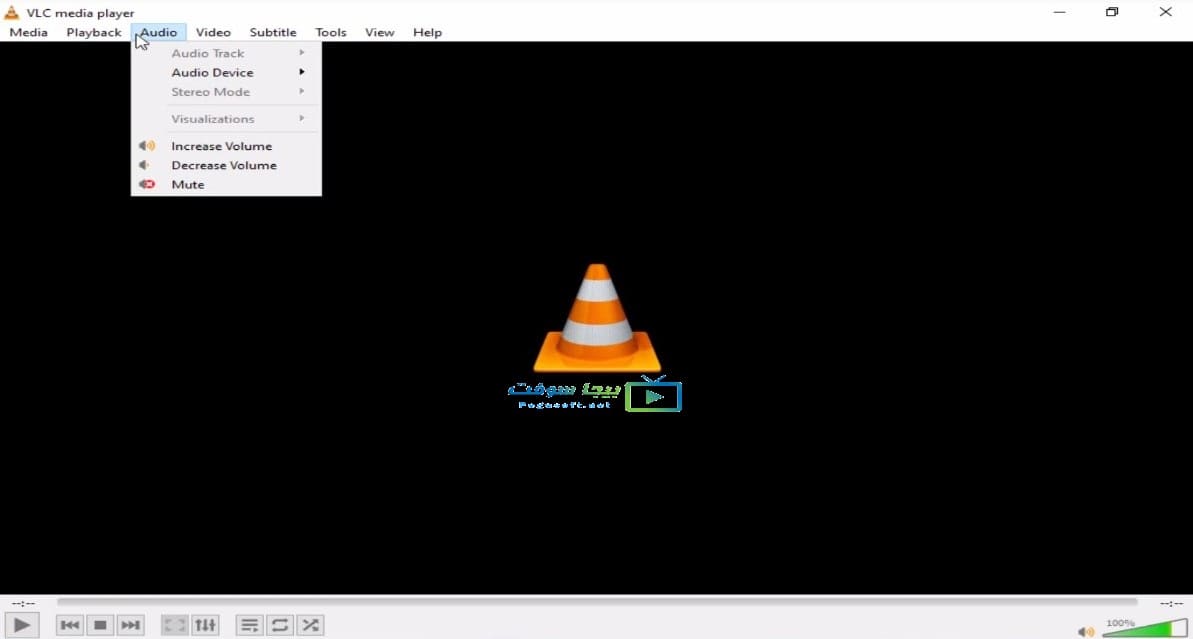Viewport: 1193px width, 639px height.
Task: Click the elapsed time label
Action: [23, 603]
